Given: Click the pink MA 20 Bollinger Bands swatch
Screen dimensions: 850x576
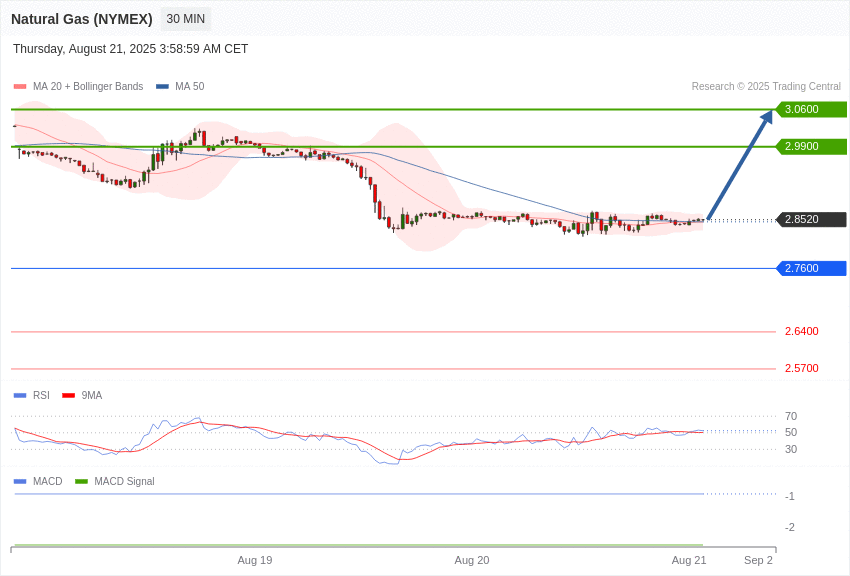Looking at the screenshot, I should 20,87.
